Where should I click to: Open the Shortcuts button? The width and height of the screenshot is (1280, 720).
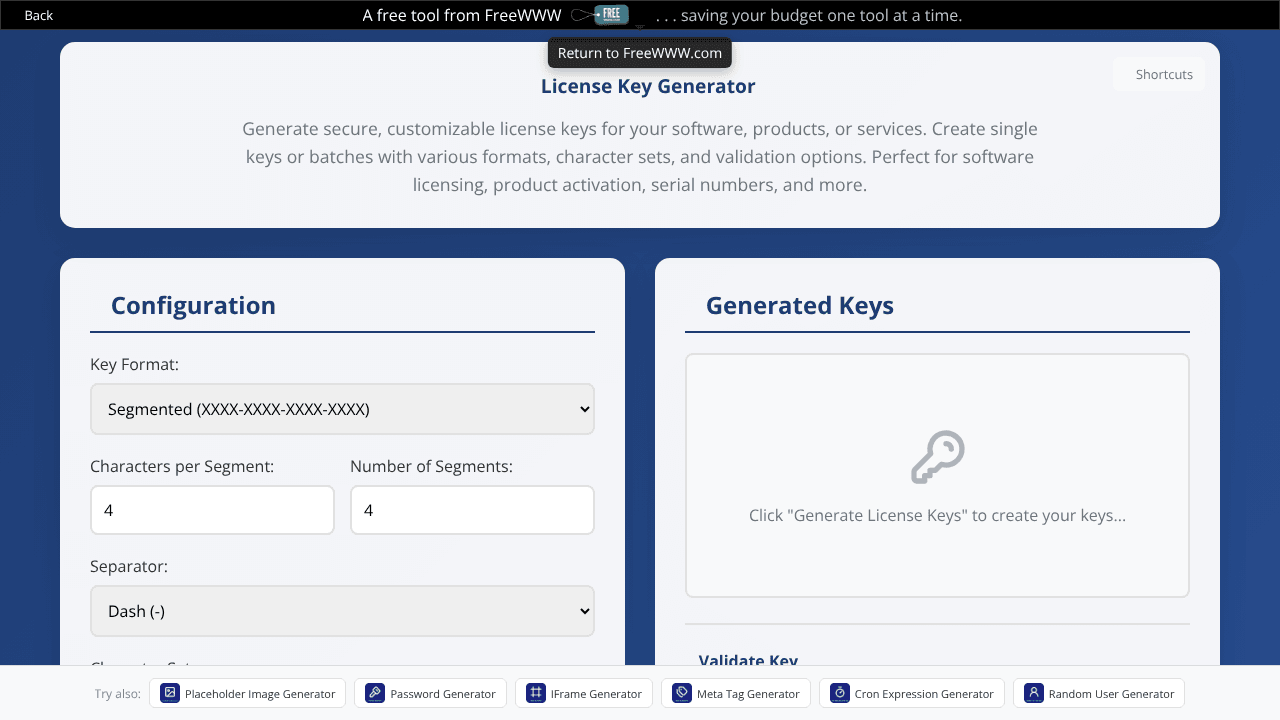(x=1159, y=74)
